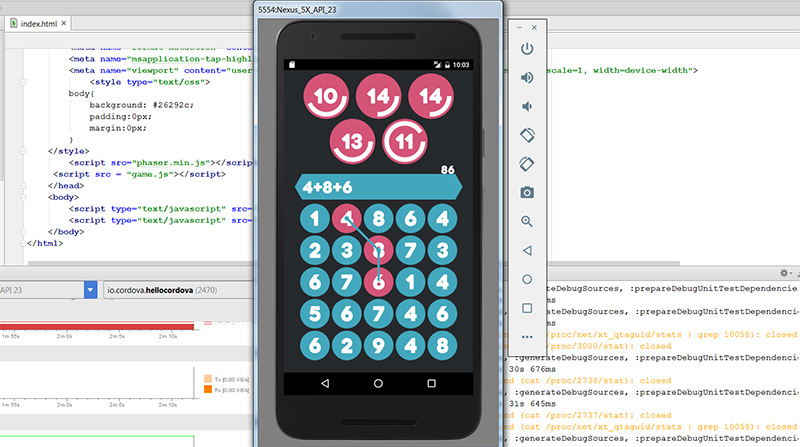Toggle fold marker at closing html tag
Viewport: 800px width, 447px height.
[23, 243]
